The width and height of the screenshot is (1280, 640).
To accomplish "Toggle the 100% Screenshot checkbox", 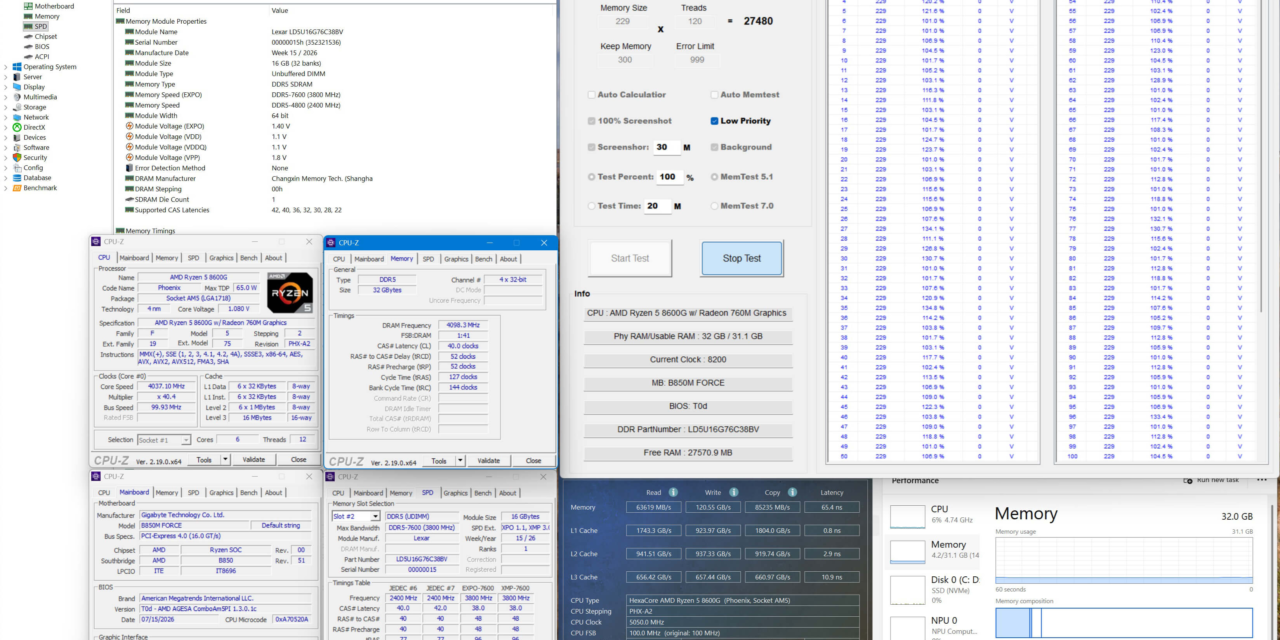I will (x=592, y=121).
